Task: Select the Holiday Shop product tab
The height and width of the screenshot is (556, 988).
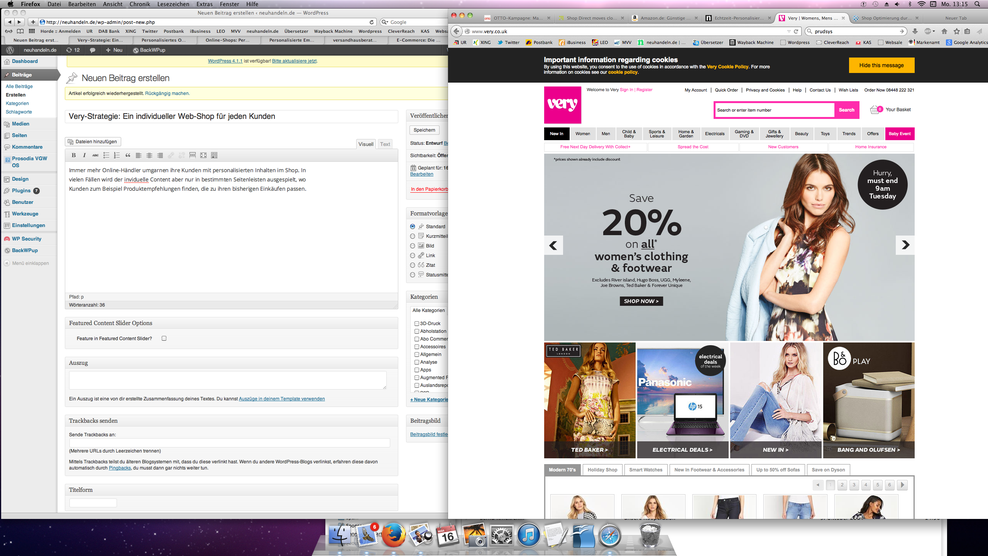Action: pos(602,470)
